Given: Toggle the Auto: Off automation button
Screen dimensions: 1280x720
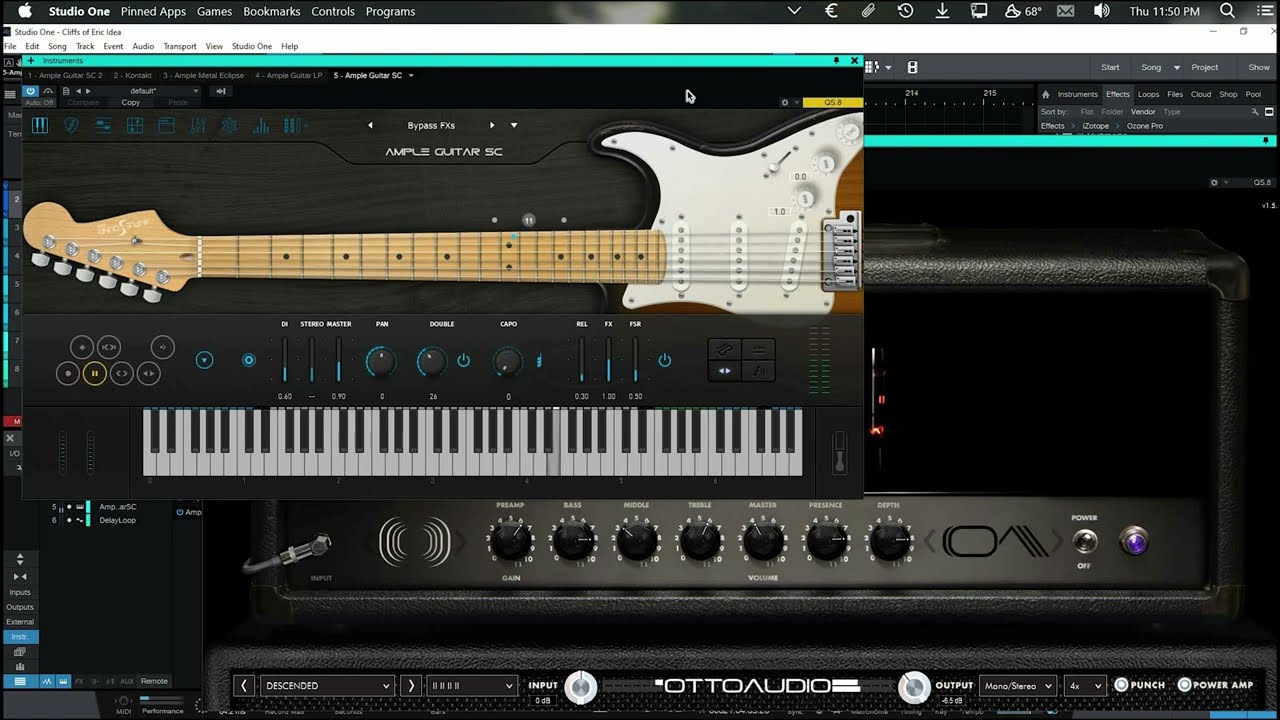Looking at the screenshot, I should pyautogui.click(x=40, y=102).
